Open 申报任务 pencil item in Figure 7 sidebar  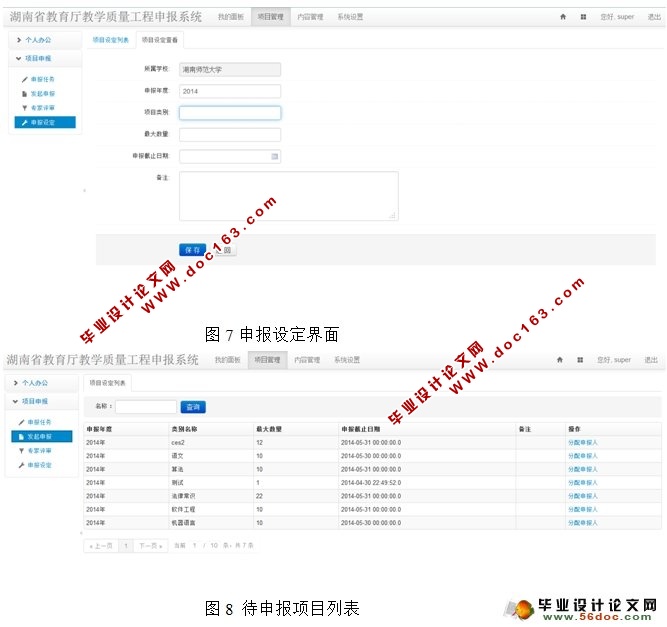pyautogui.click(x=39, y=80)
